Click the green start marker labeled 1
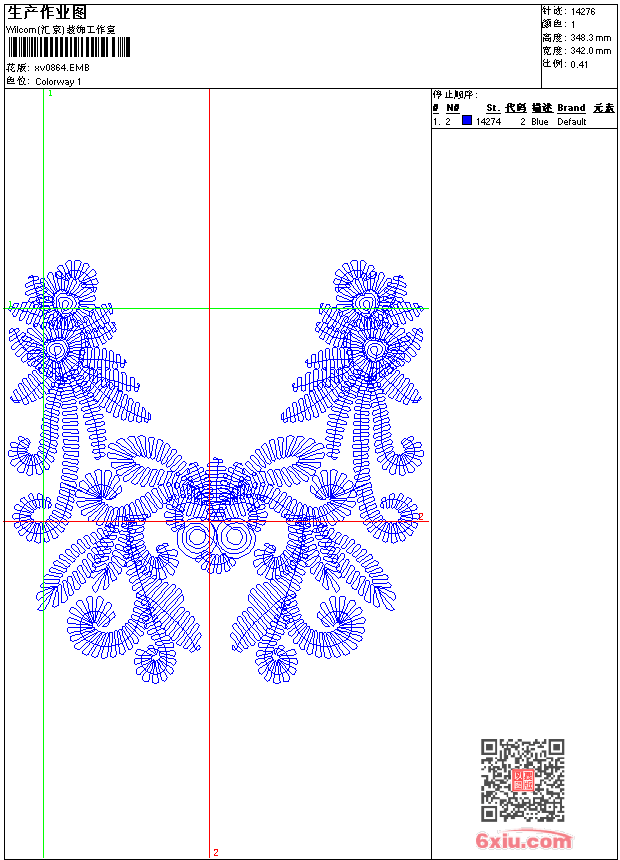 point(50,93)
